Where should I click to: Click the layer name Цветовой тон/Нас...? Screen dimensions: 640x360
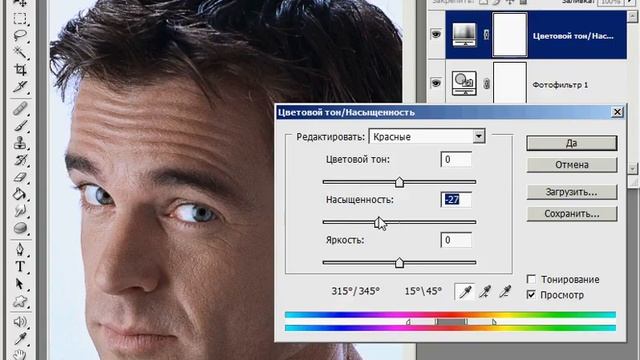point(573,36)
